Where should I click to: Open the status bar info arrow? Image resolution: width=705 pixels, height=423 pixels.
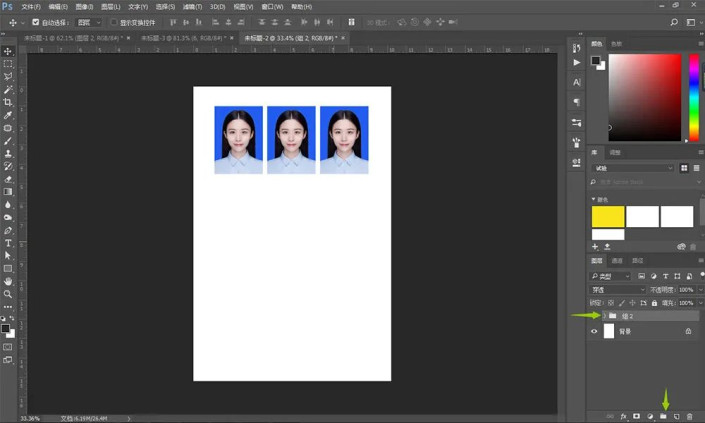pos(129,419)
